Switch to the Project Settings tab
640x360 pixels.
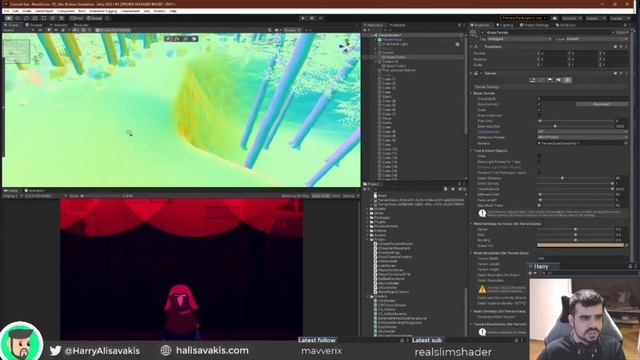click(534, 25)
